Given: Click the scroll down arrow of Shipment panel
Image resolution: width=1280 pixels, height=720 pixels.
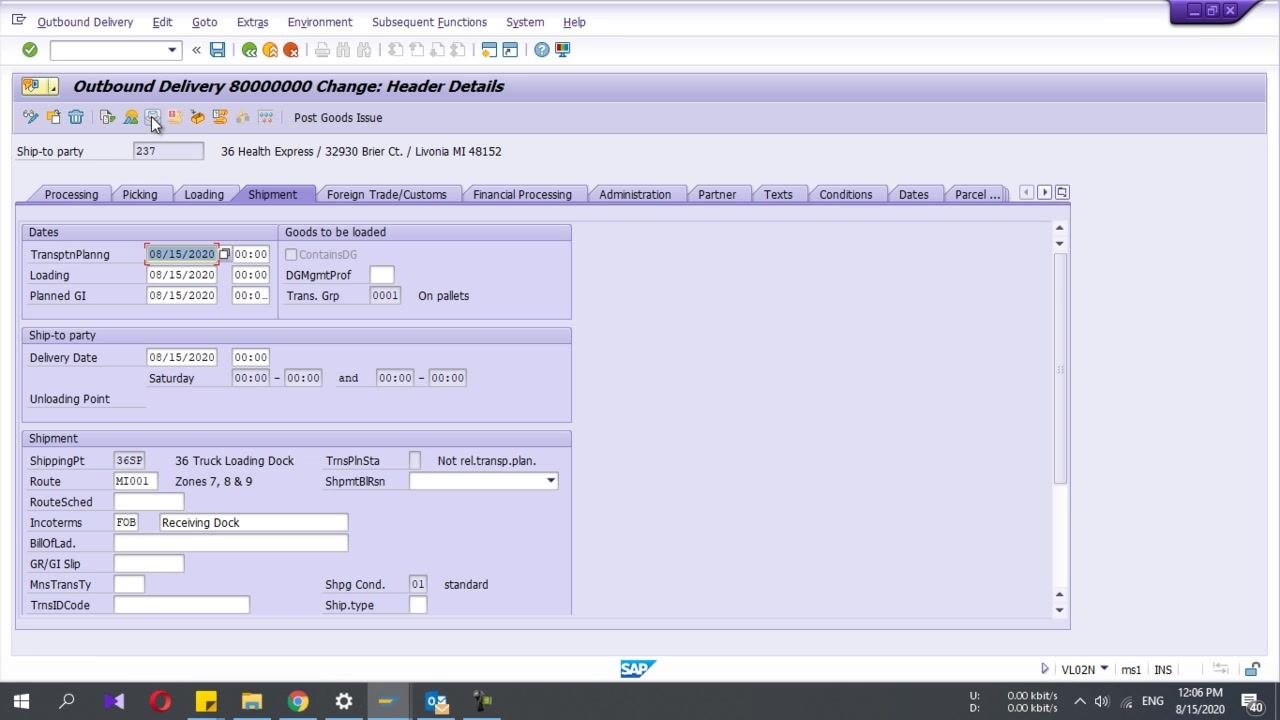Looking at the screenshot, I should [x=1059, y=610].
